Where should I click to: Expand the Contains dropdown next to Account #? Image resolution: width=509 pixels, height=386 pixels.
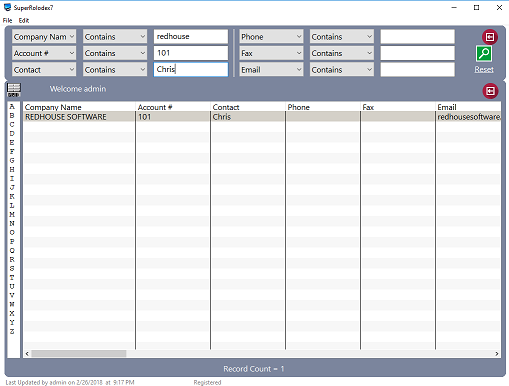(x=115, y=53)
